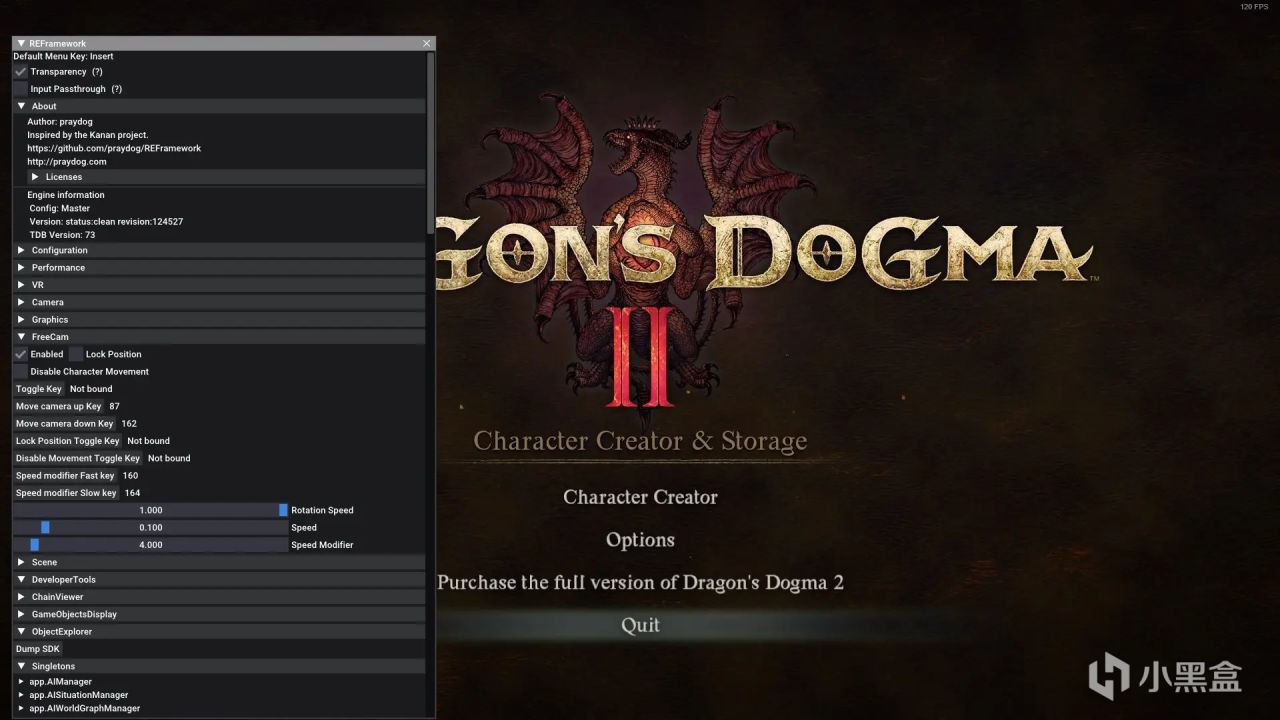1280x720 pixels.
Task: Click the Transparency help (?) marker
Action: click(97, 72)
